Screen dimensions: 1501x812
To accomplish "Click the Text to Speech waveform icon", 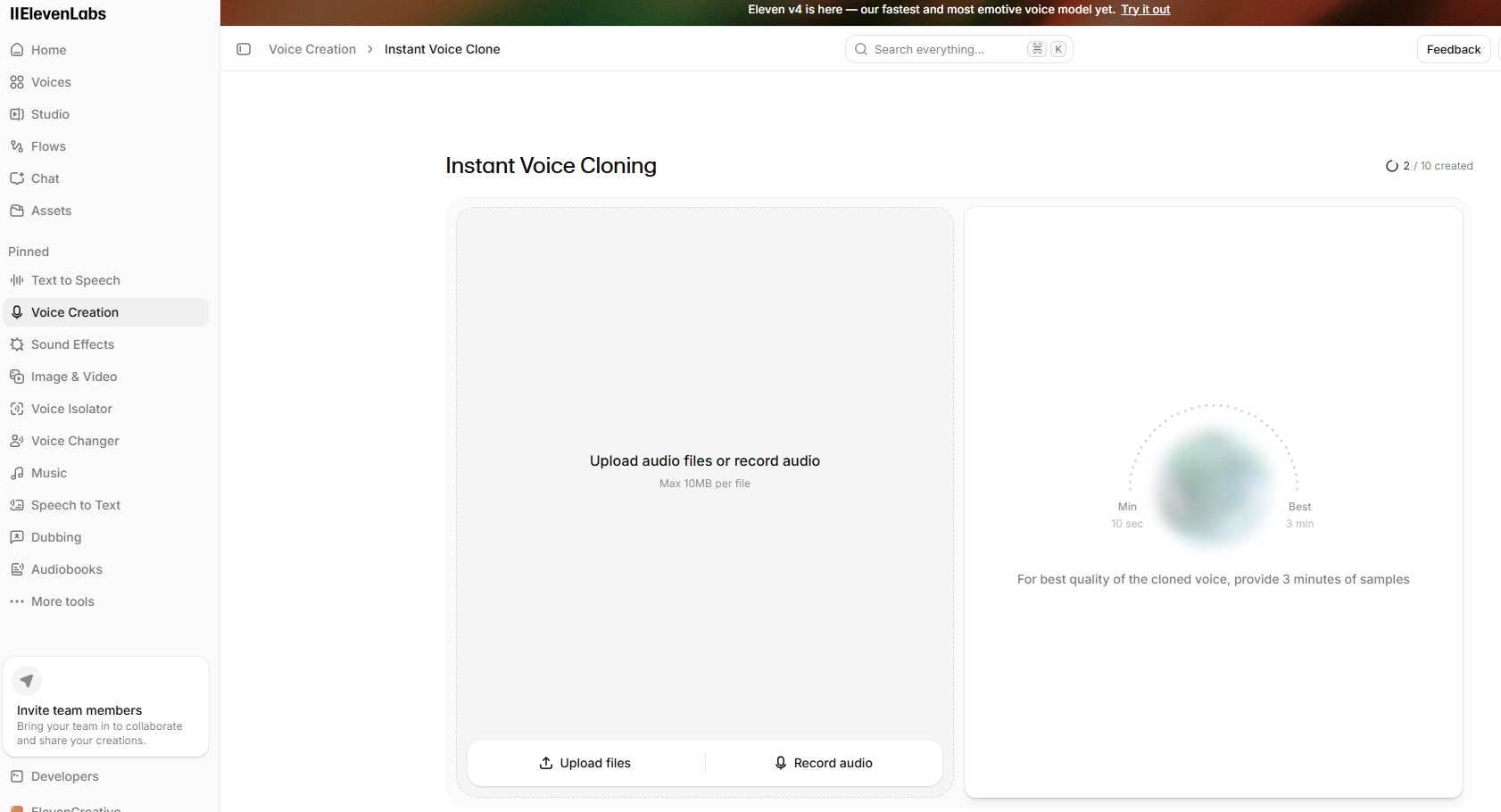I will coord(17,280).
